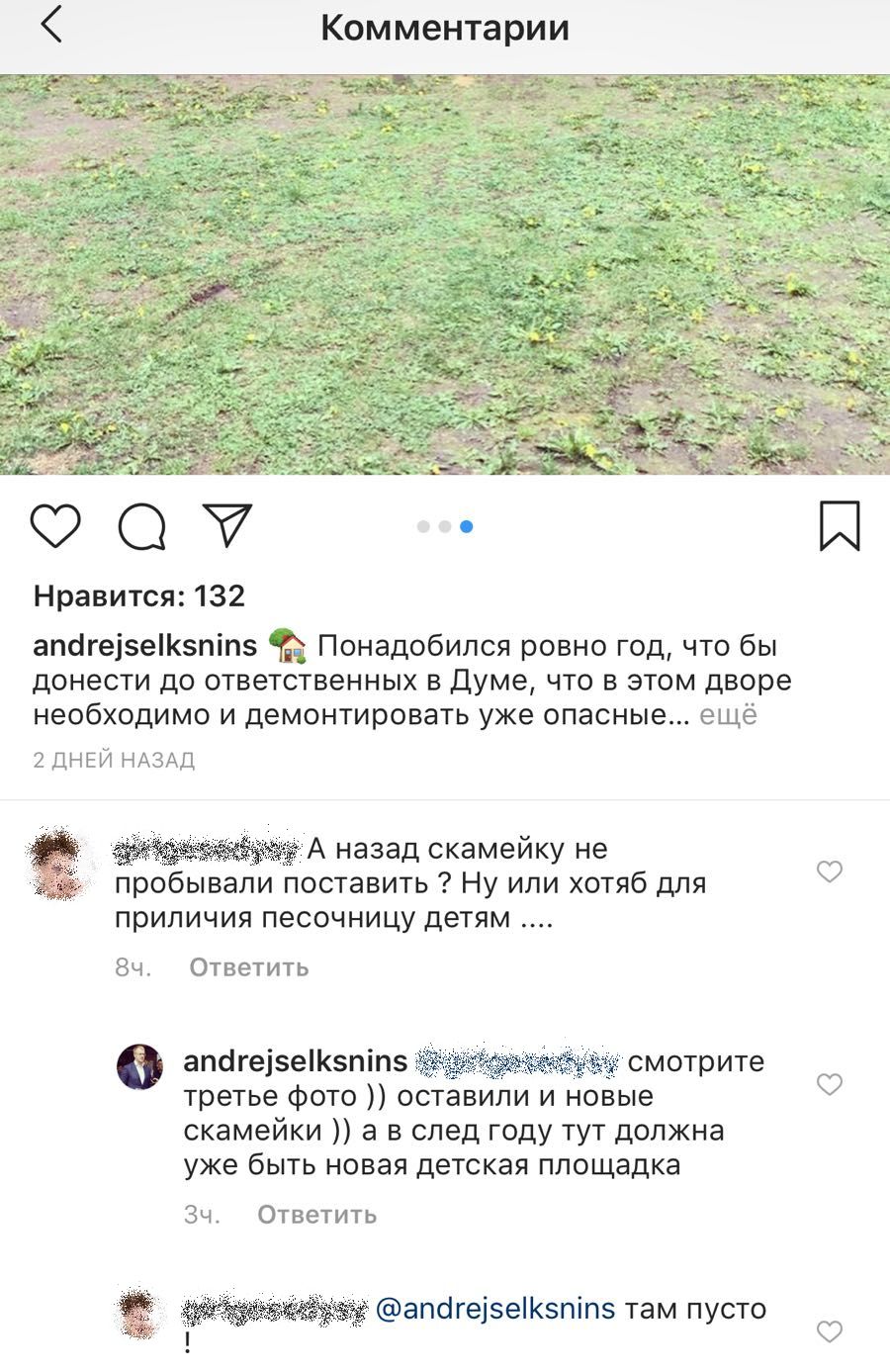Like andrejselksnins reply about третье фото
This screenshot has width=890, height=1372.
coord(829,1084)
